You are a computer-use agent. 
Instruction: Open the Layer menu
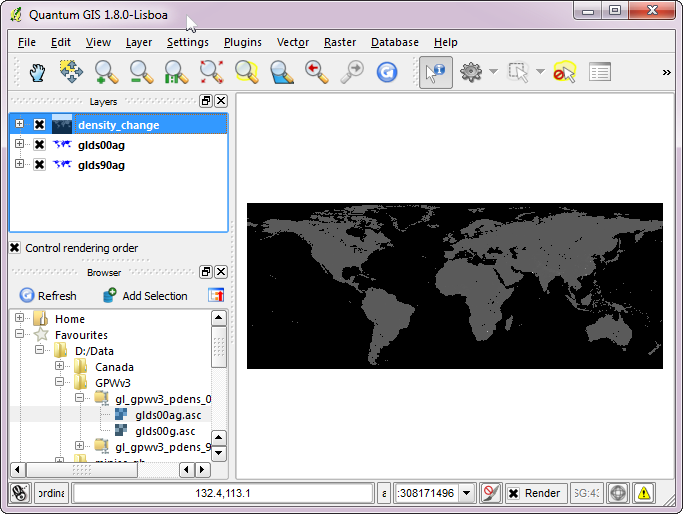139,42
